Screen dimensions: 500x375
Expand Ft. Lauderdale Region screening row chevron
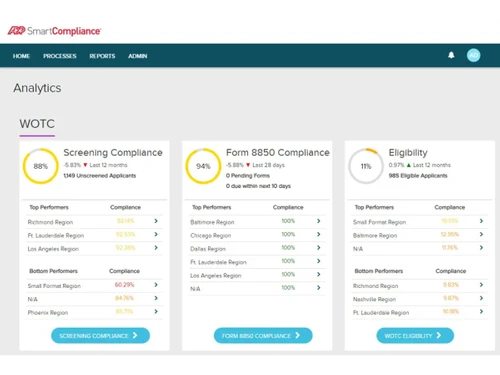156,234
